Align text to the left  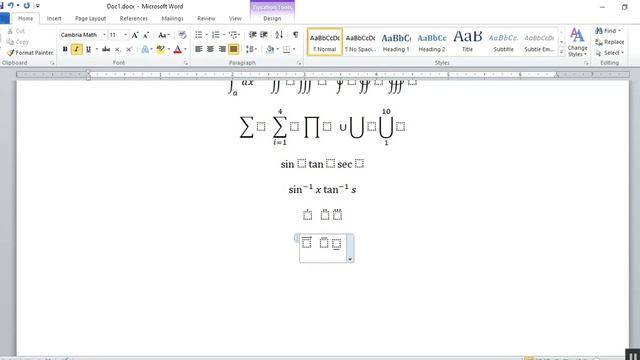point(199,49)
